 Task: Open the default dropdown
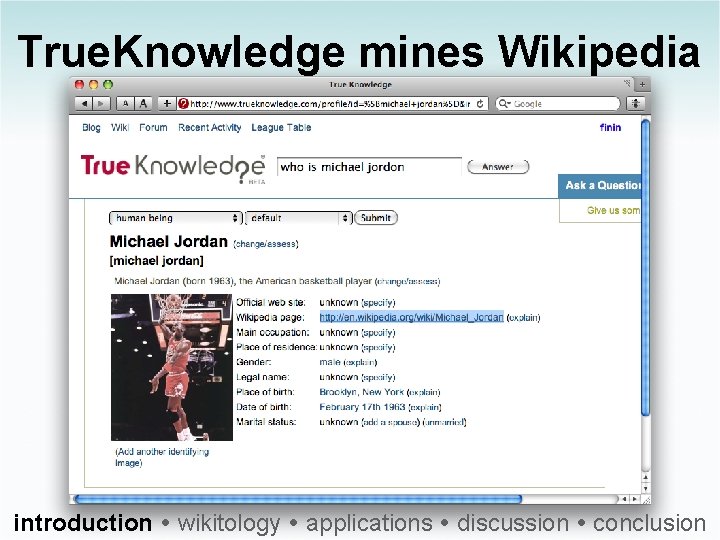pos(298,218)
